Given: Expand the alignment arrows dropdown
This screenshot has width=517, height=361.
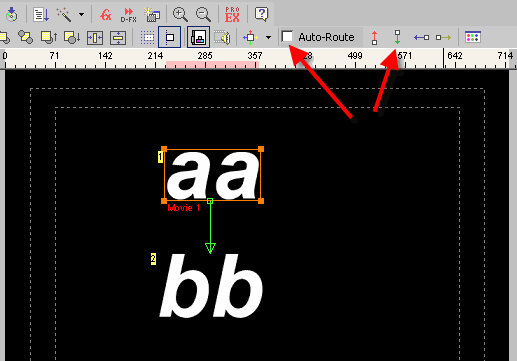Looking at the screenshot, I should pyautogui.click(x=268, y=37).
